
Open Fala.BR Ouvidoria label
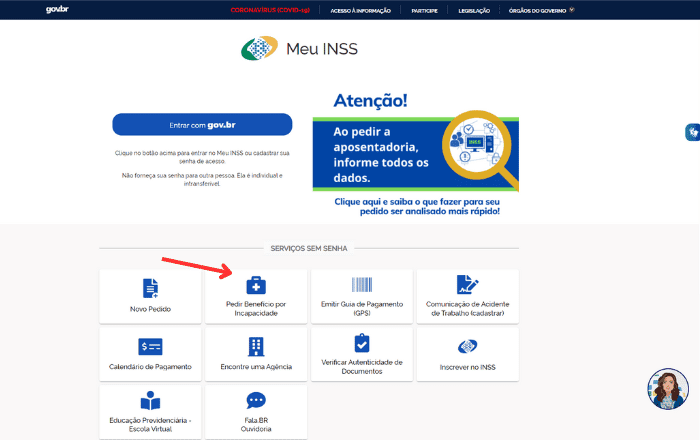click(x=256, y=424)
